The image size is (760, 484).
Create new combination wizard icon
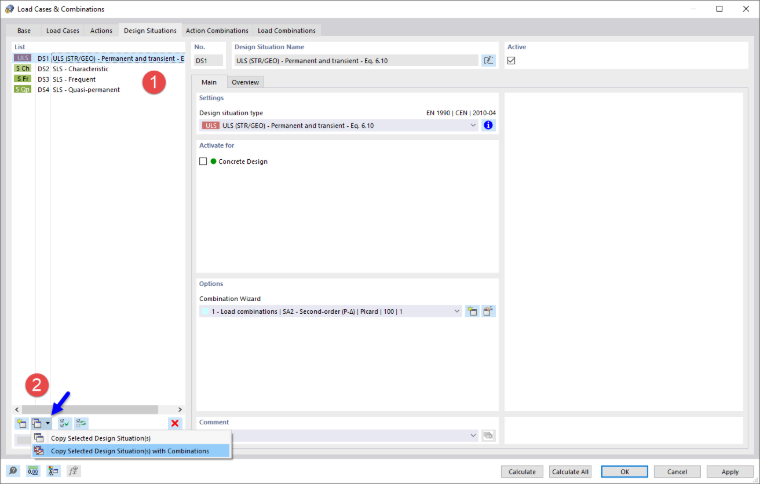[x=472, y=311]
